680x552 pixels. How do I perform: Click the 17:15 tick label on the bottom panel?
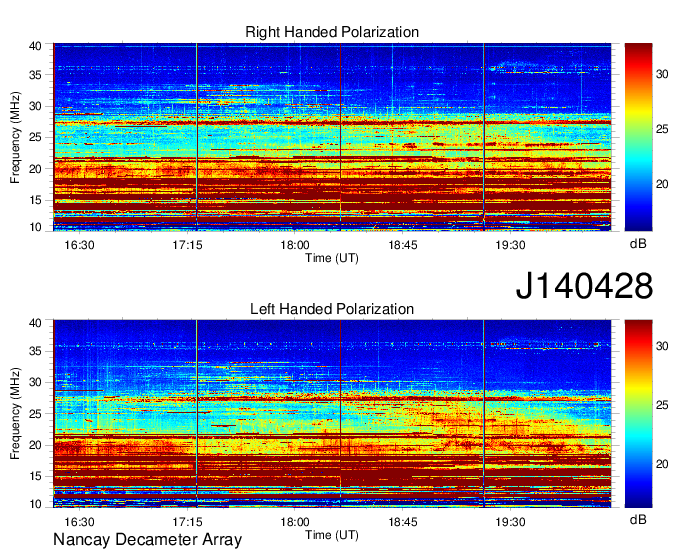tap(187, 522)
